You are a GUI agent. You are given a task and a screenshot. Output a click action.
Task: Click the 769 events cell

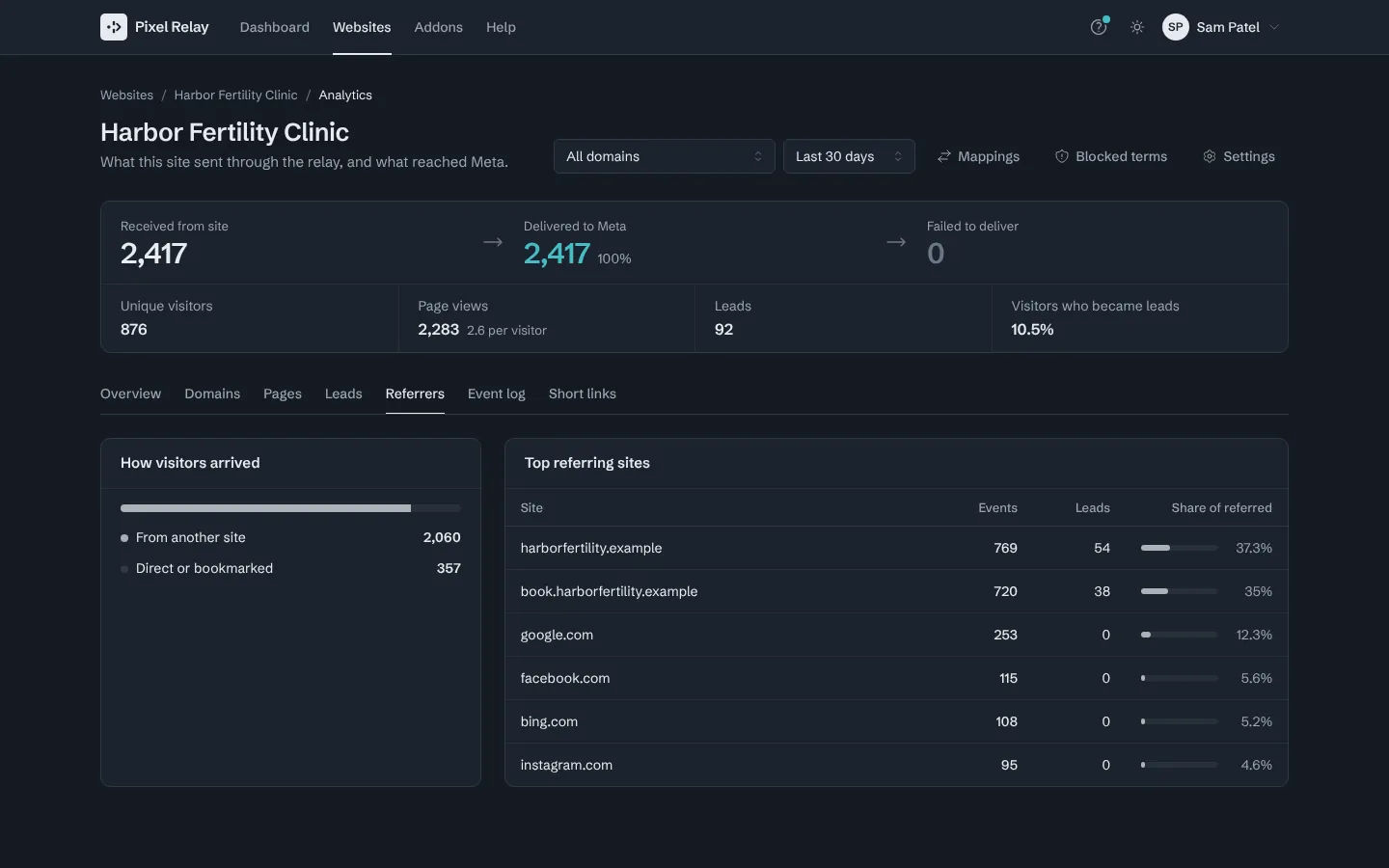click(x=1005, y=548)
